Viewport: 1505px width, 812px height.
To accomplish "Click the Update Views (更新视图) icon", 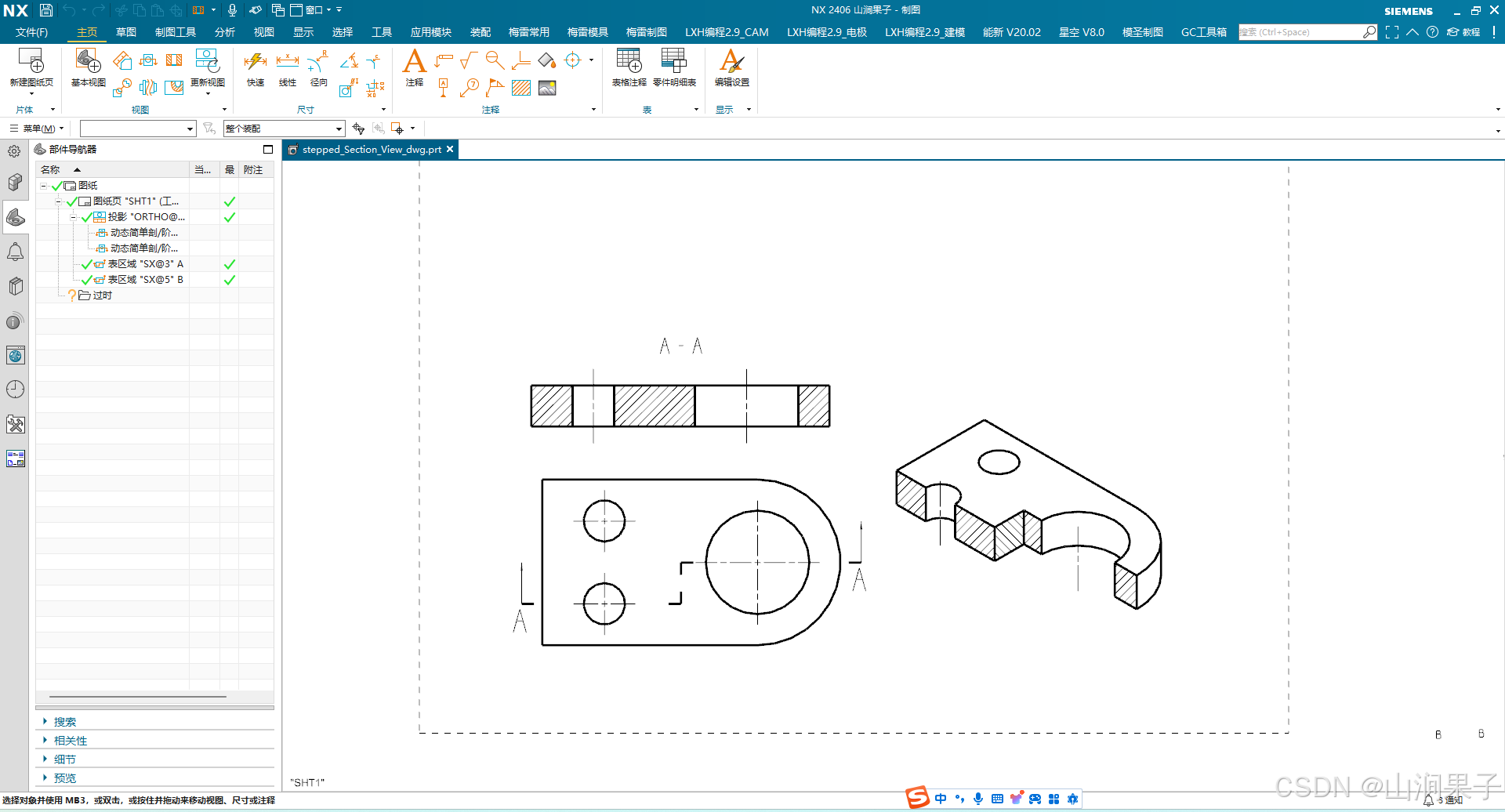I will pos(208,60).
